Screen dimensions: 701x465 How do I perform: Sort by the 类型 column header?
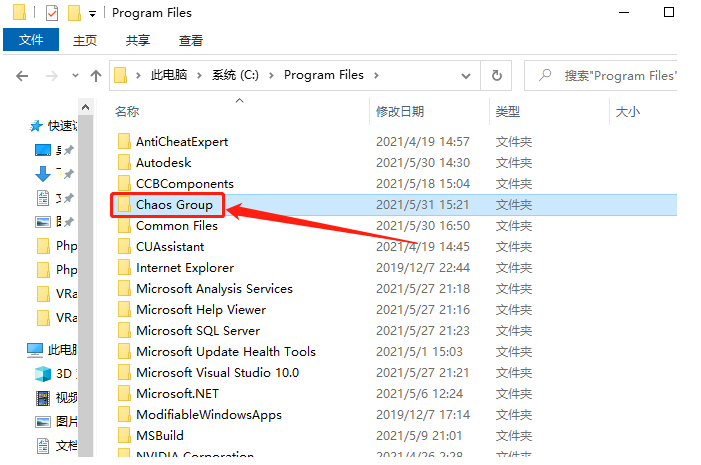(507, 111)
